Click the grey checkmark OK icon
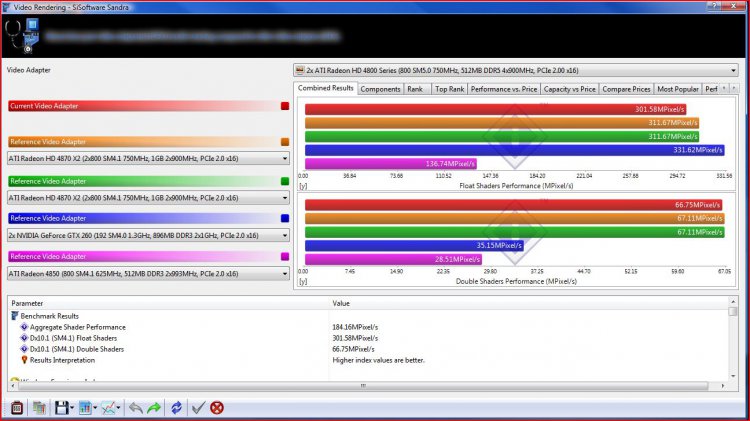The width and height of the screenshot is (750, 421). click(x=198, y=408)
